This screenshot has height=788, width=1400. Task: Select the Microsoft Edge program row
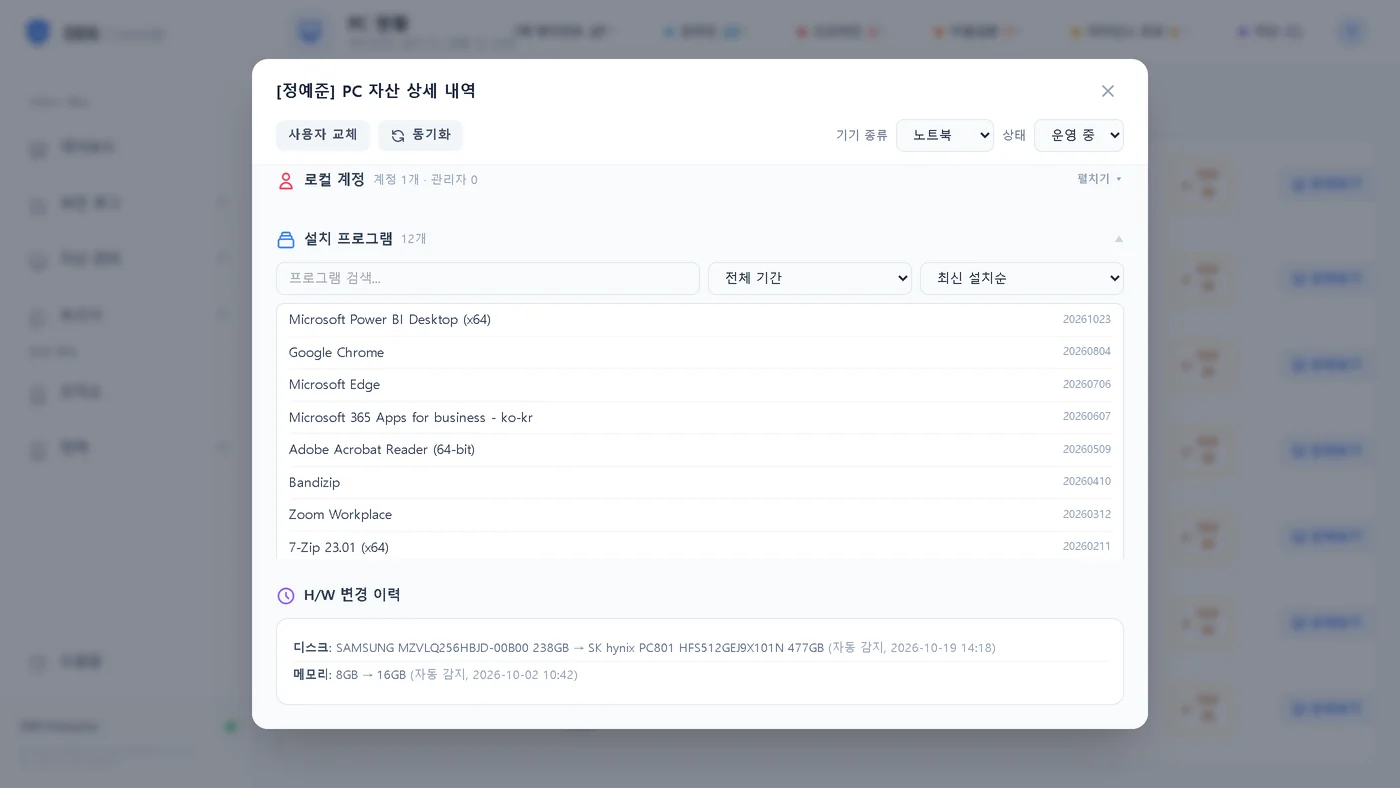click(700, 385)
